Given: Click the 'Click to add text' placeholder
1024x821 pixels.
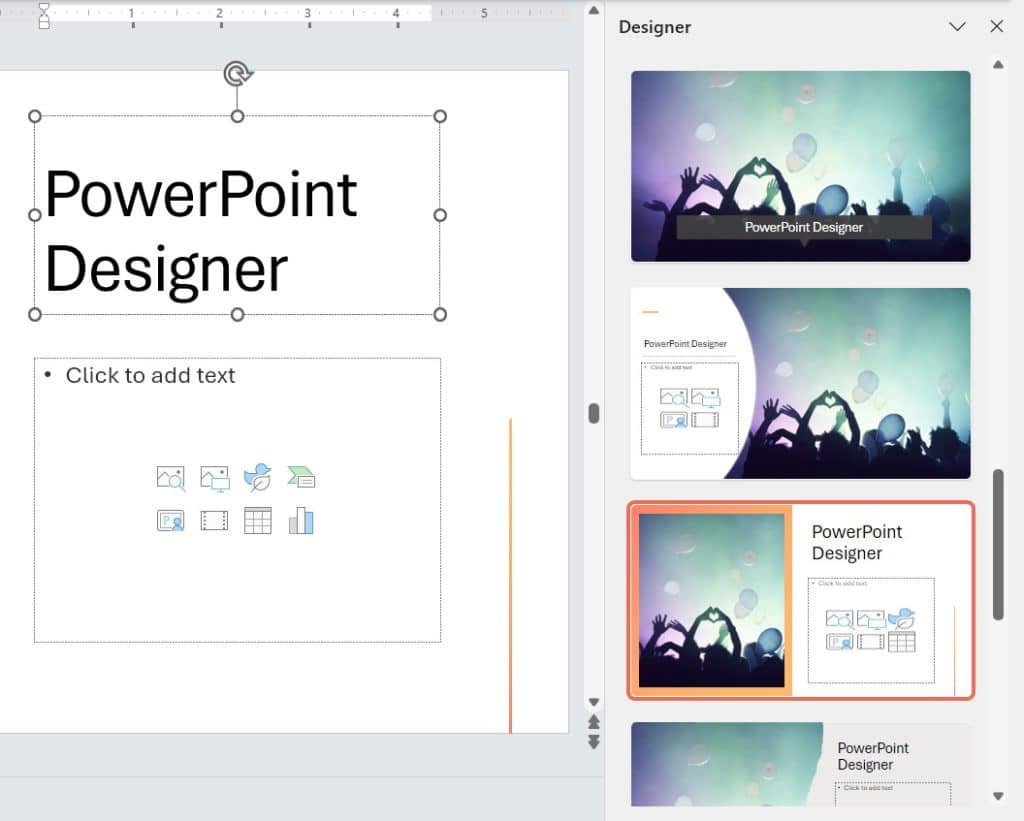Looking at the screenshot, I should coord(150,376).
